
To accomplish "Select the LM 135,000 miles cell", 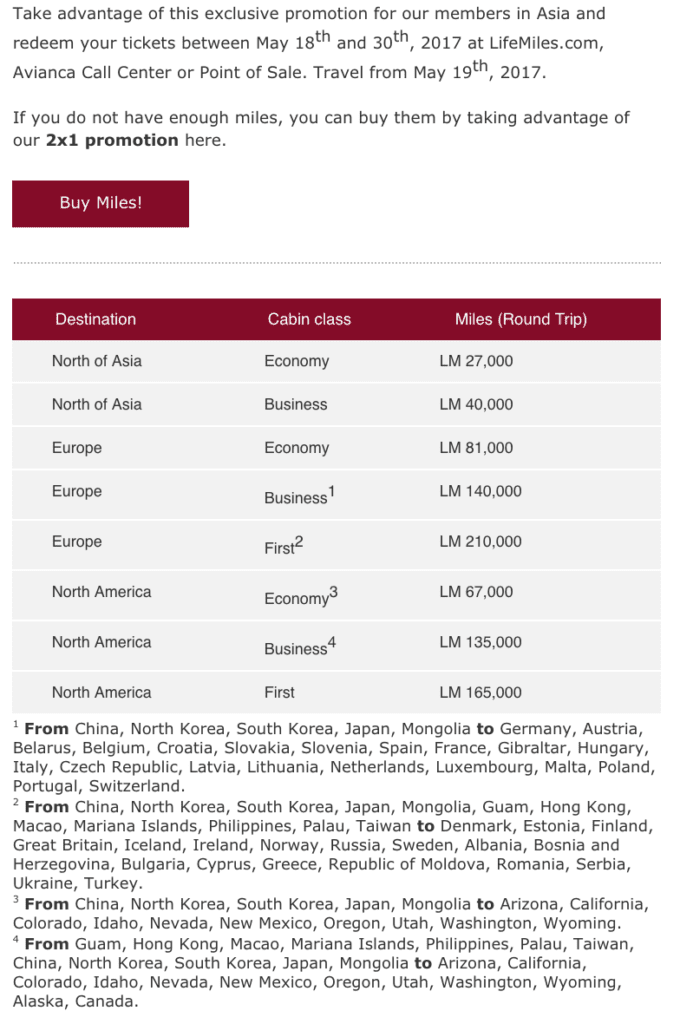I will pyautogui.click(x=480, y=642).
